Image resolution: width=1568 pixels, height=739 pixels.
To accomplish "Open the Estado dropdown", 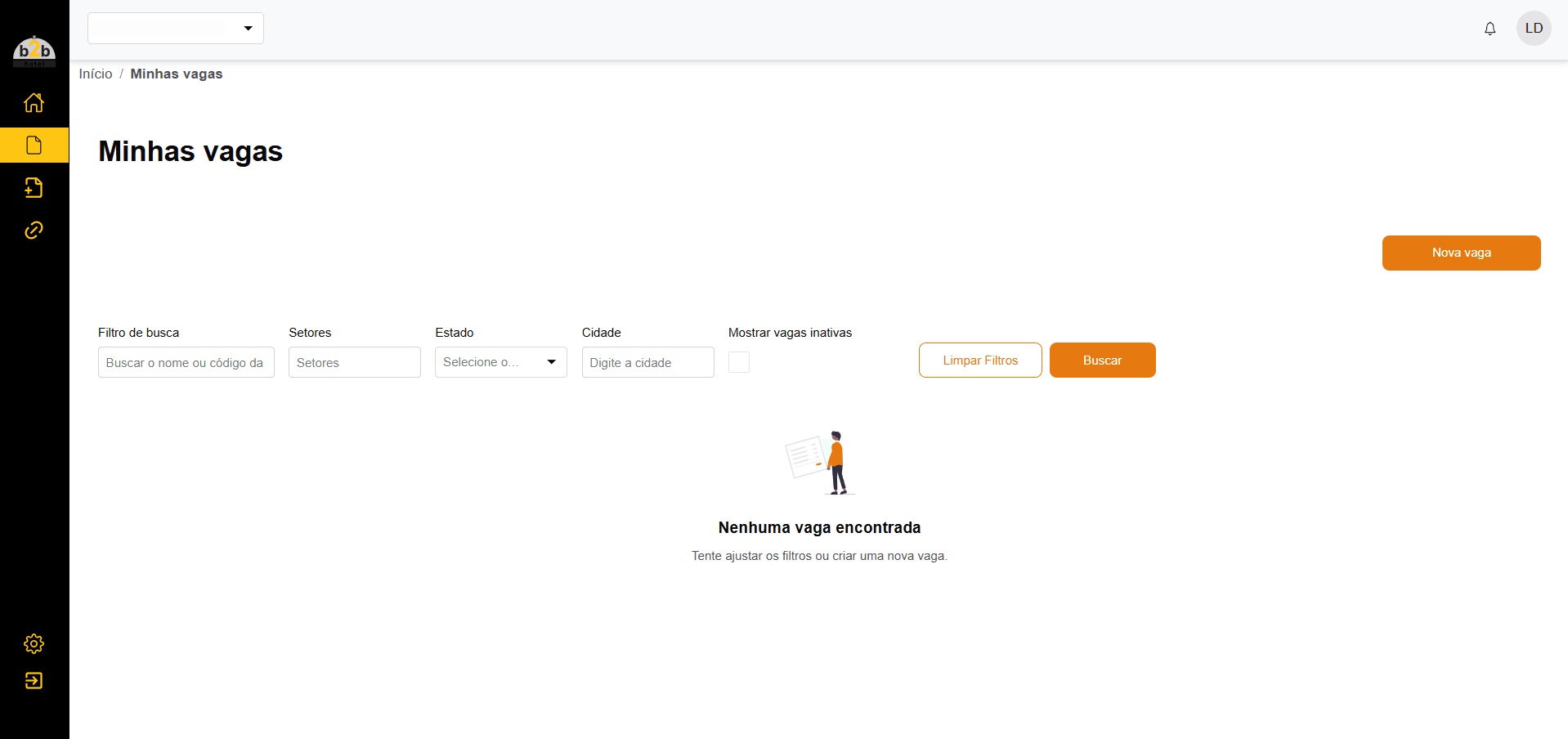I will coord(501,362).
